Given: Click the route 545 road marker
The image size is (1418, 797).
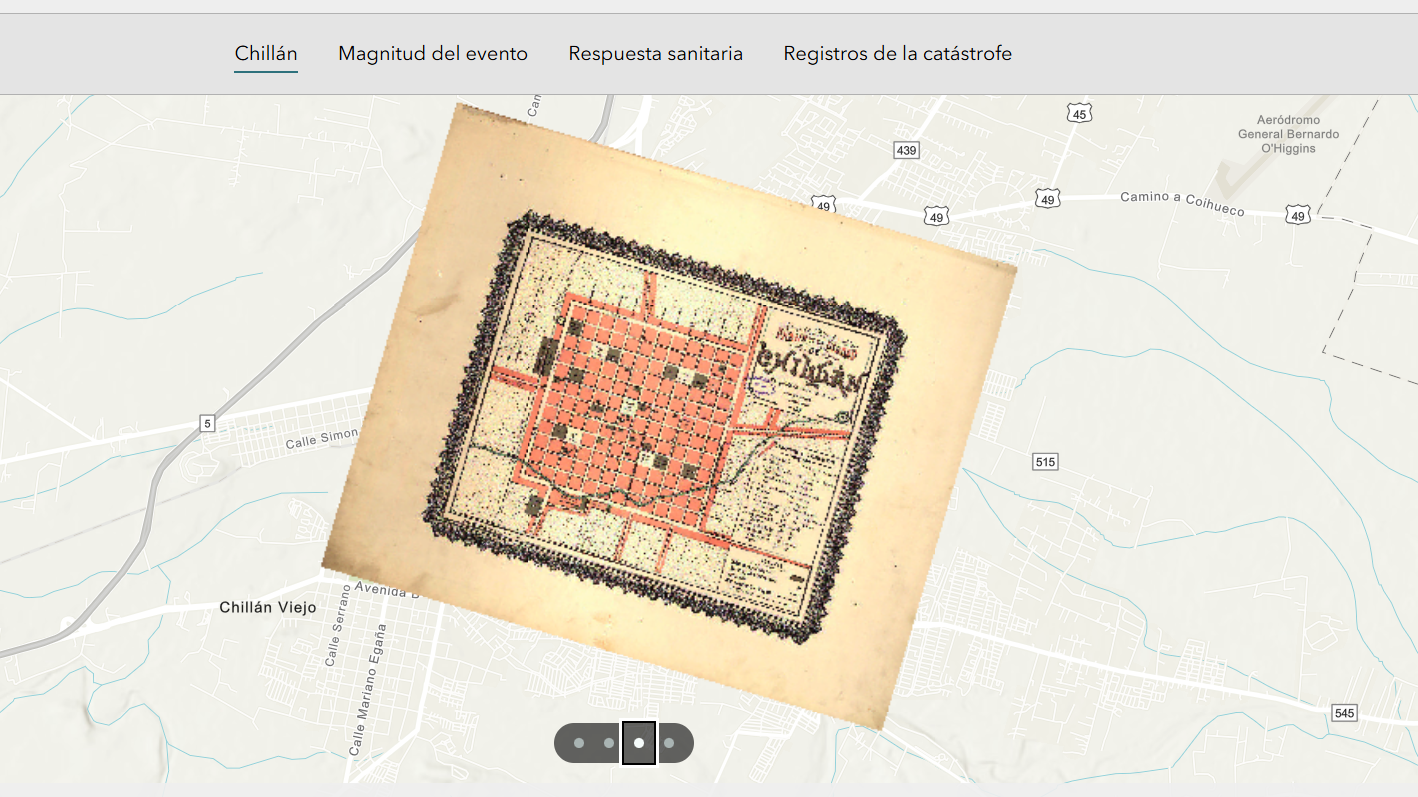Looking at the screenshot, I should pos(1345,713).
